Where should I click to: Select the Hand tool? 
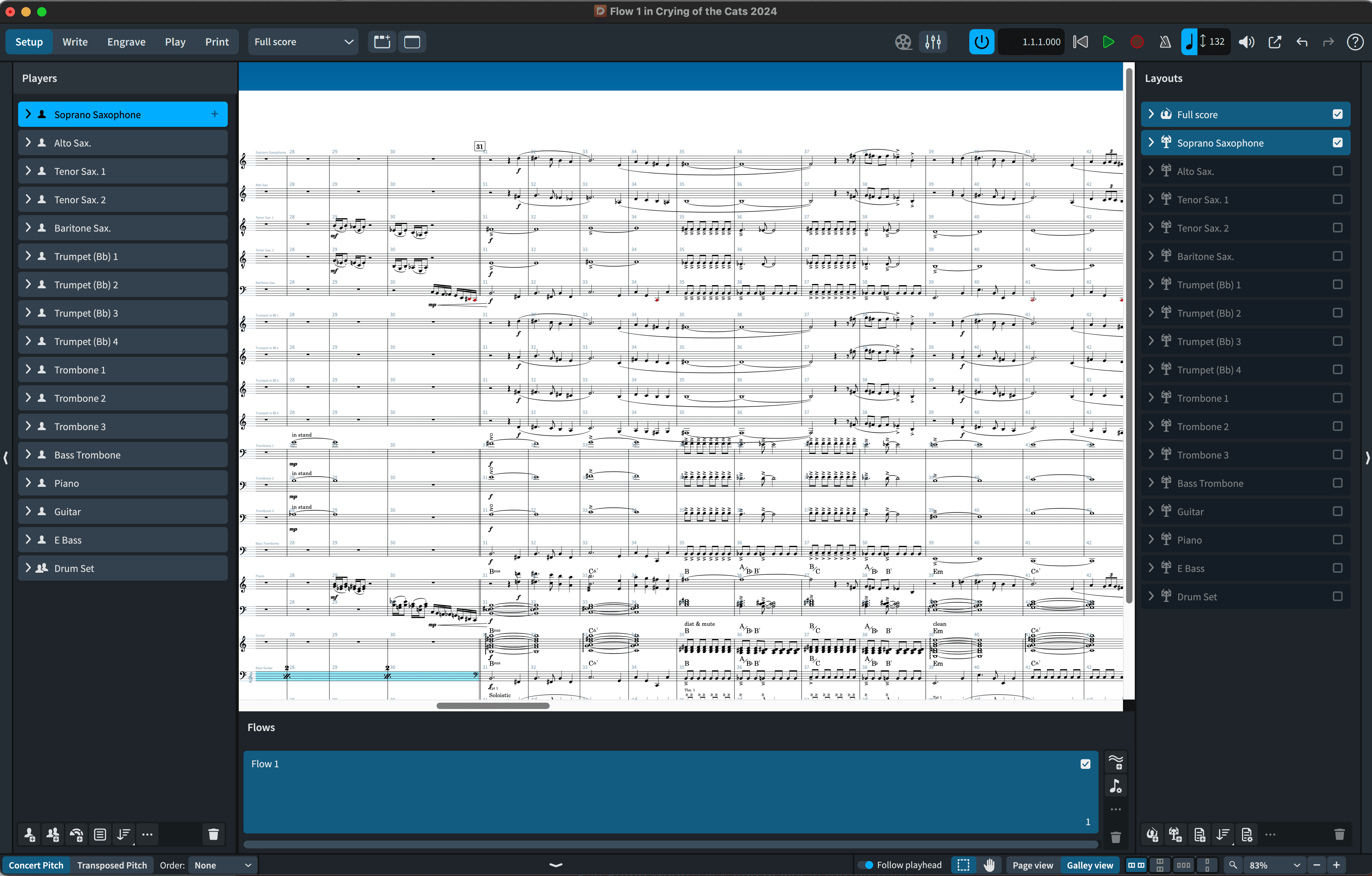[x=990, y=865]
